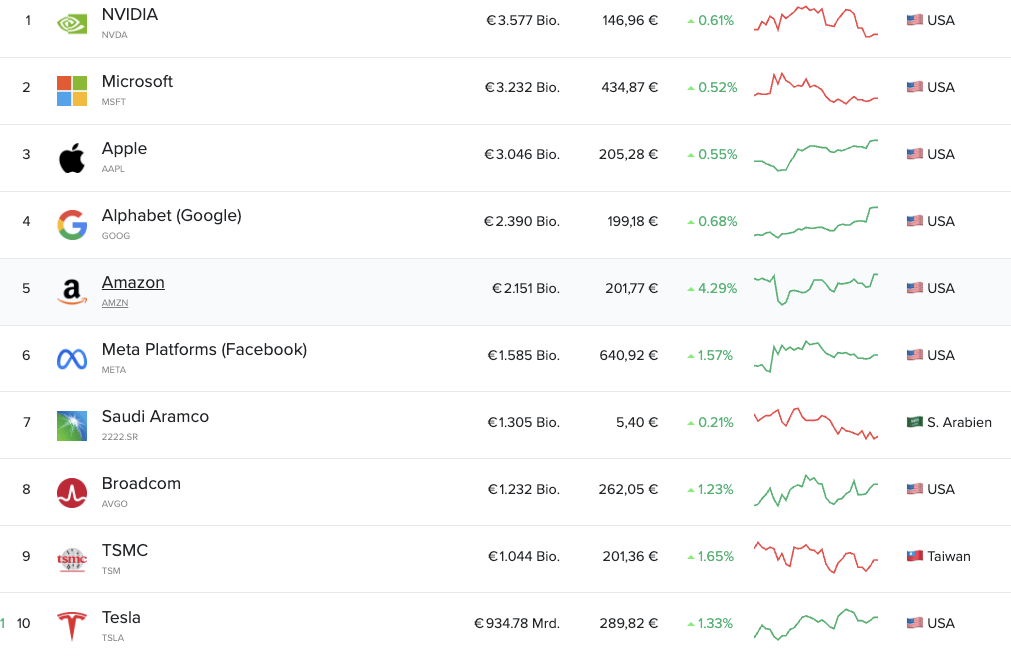1011x657 pixels.
Task: Click the Tesla logo icon
Action: (x=72, y=626)
